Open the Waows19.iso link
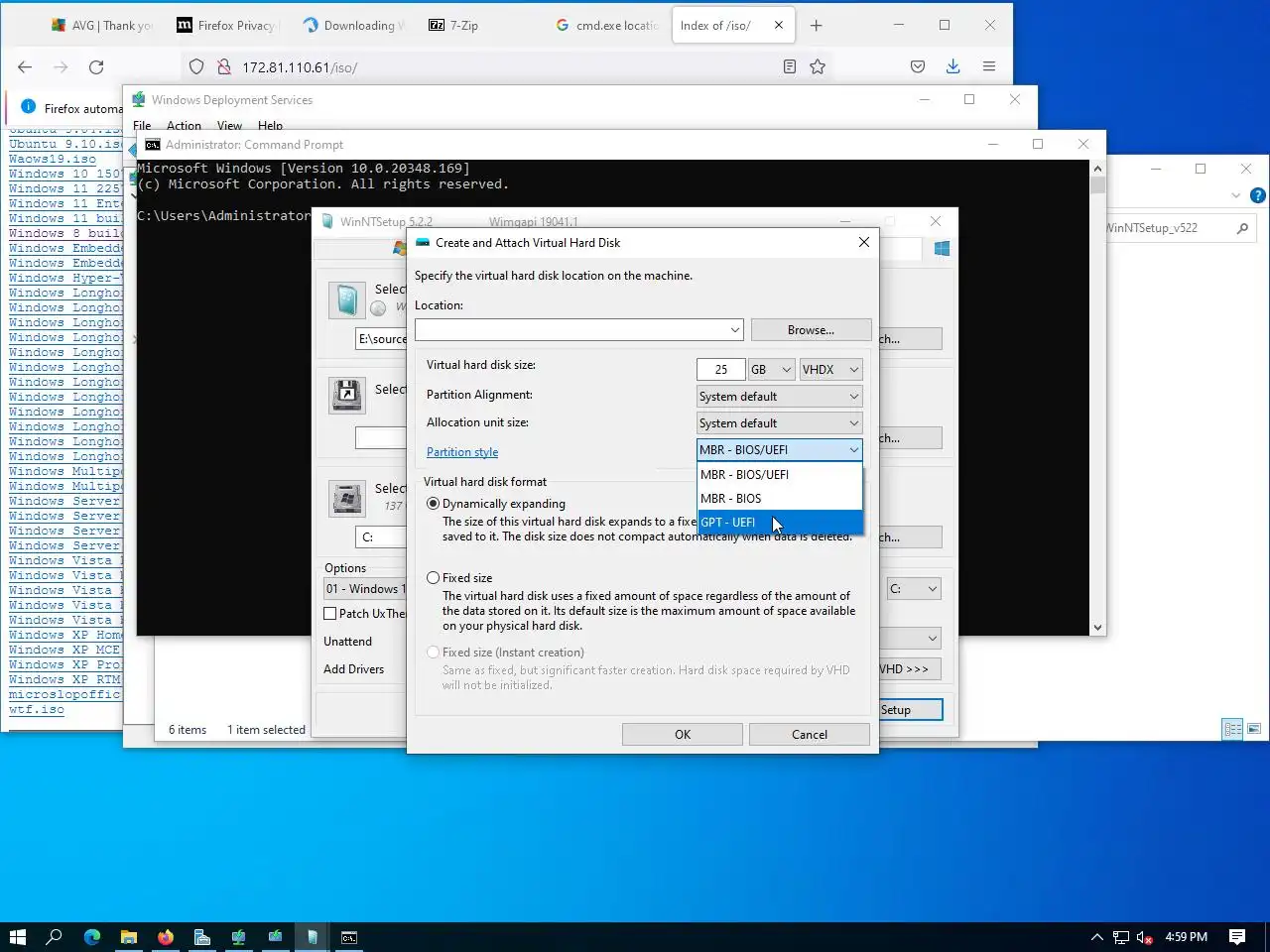 pos(53,159)
